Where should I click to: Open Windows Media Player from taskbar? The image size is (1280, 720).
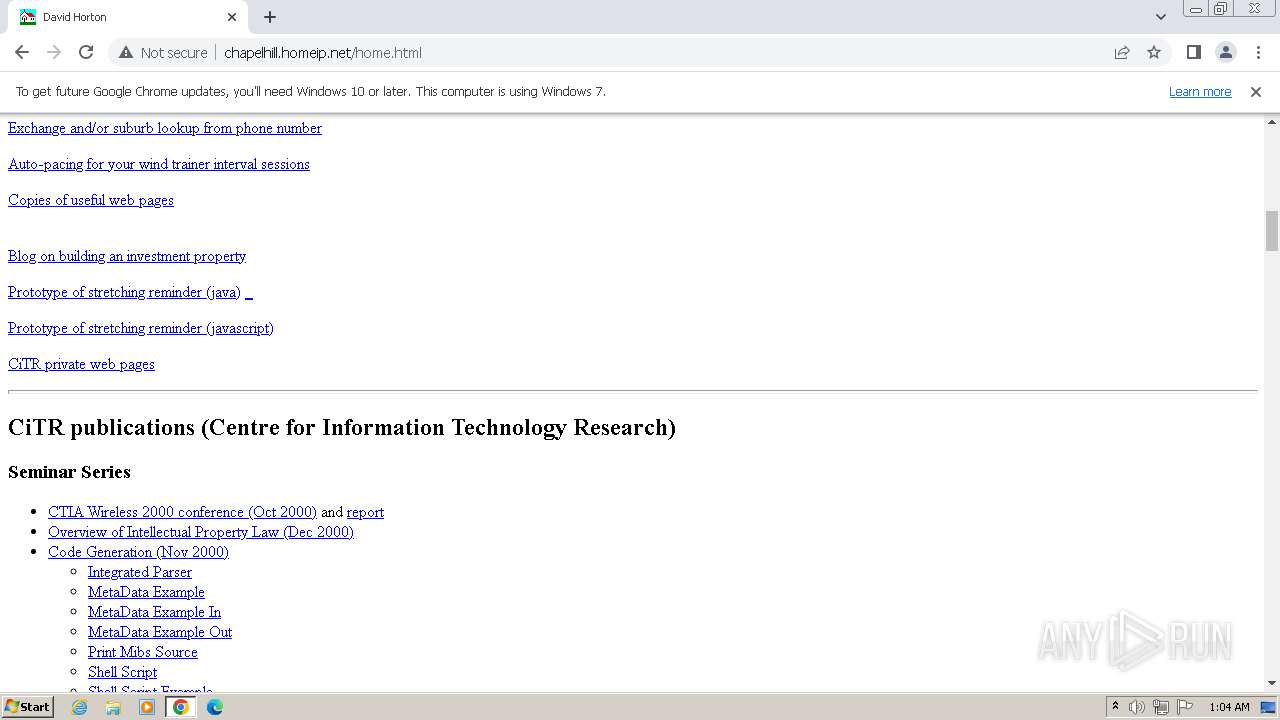147,707
